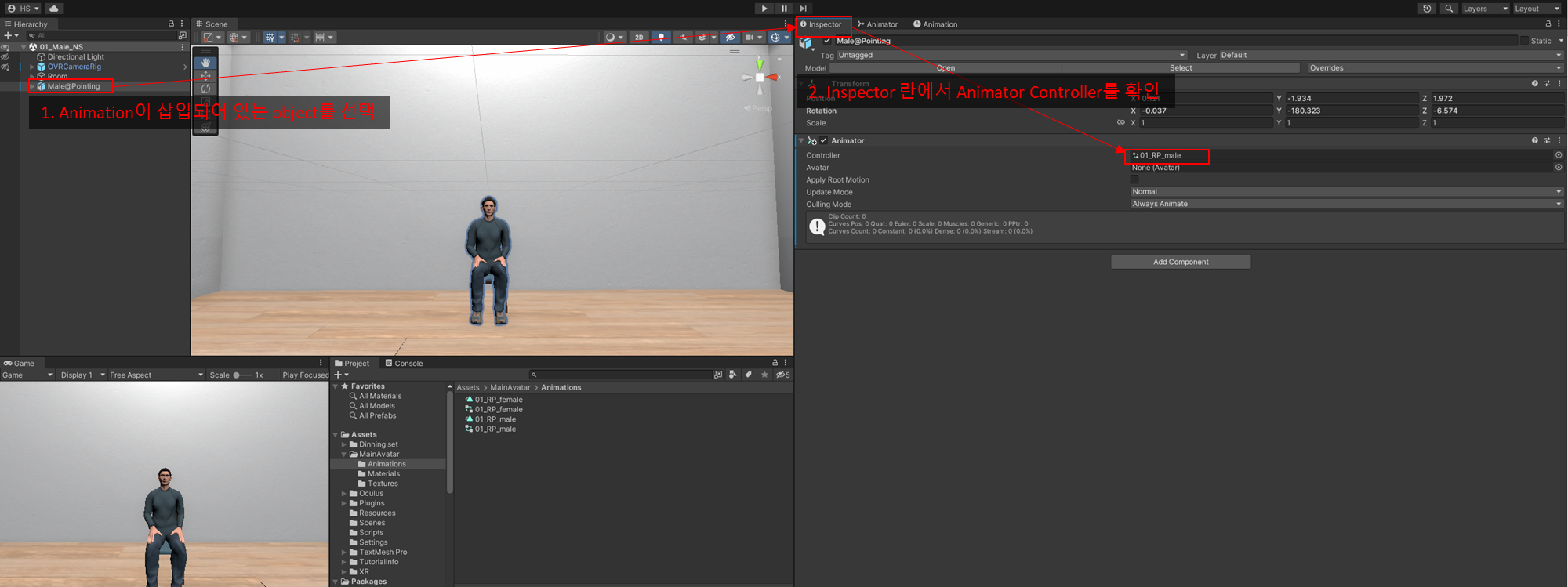The width and height of the screenshot is (1568, 587).
Task: Open the Tag Untagged dropdown
Action: pyautogui.click(x=1012, y=55)
